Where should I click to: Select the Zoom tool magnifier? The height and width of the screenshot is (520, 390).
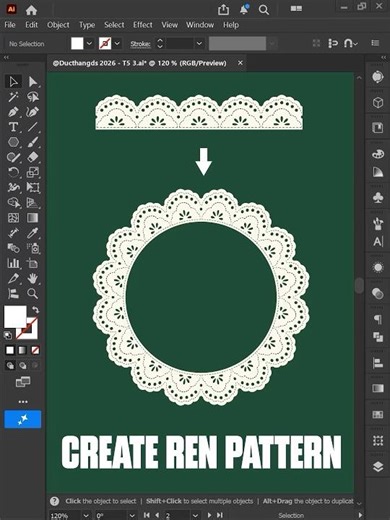33,293
